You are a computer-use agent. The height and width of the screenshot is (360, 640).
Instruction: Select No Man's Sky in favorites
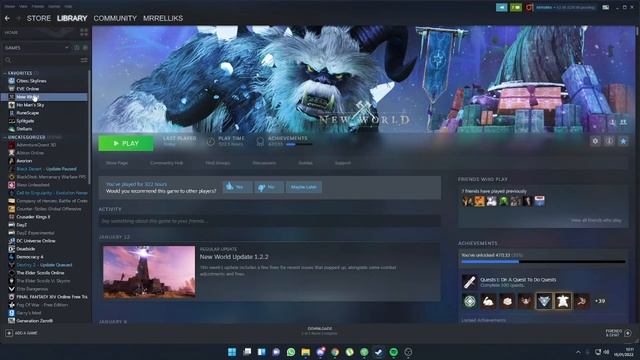coord(30,105)
